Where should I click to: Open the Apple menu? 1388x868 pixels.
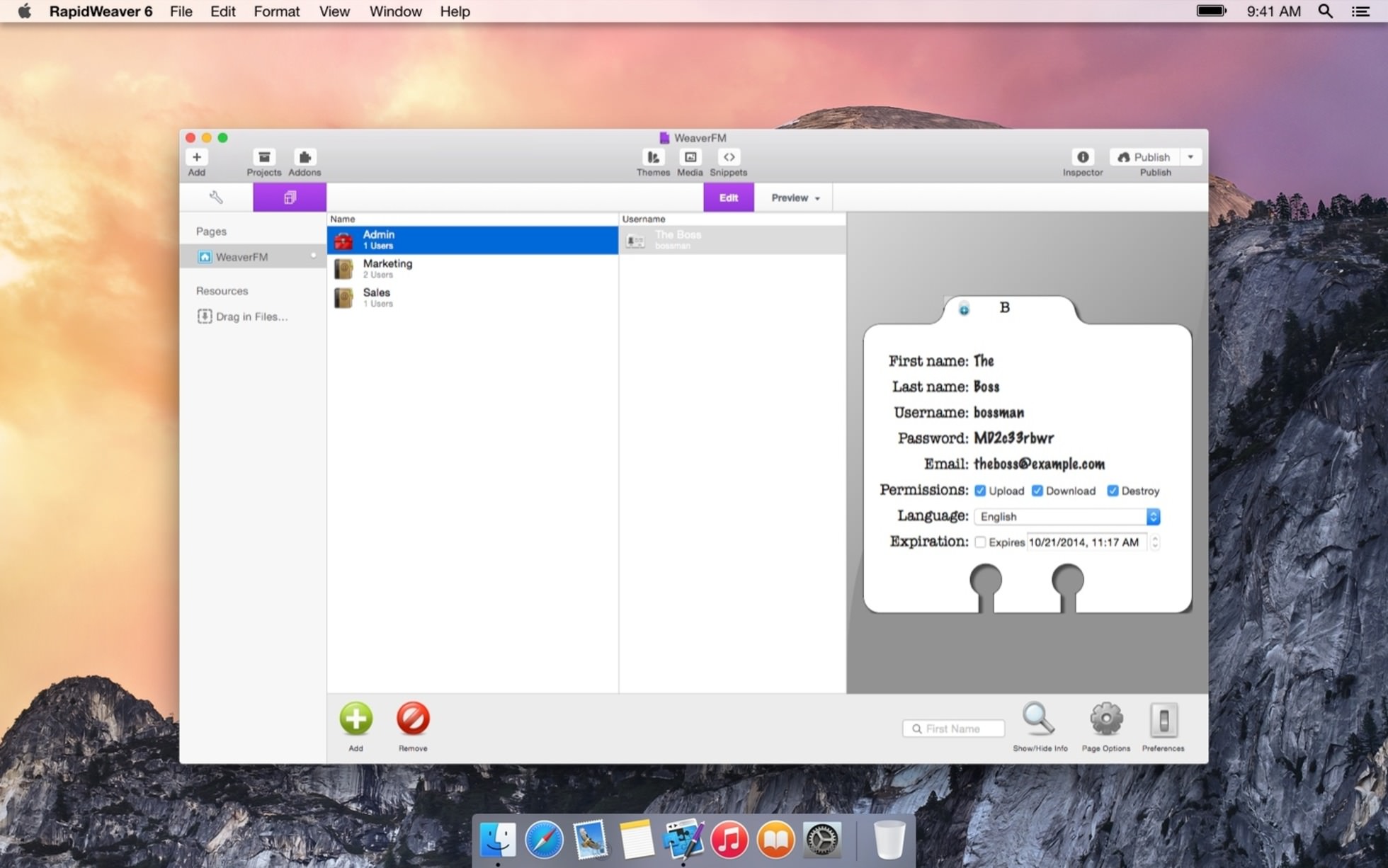(x=25, y=11)
